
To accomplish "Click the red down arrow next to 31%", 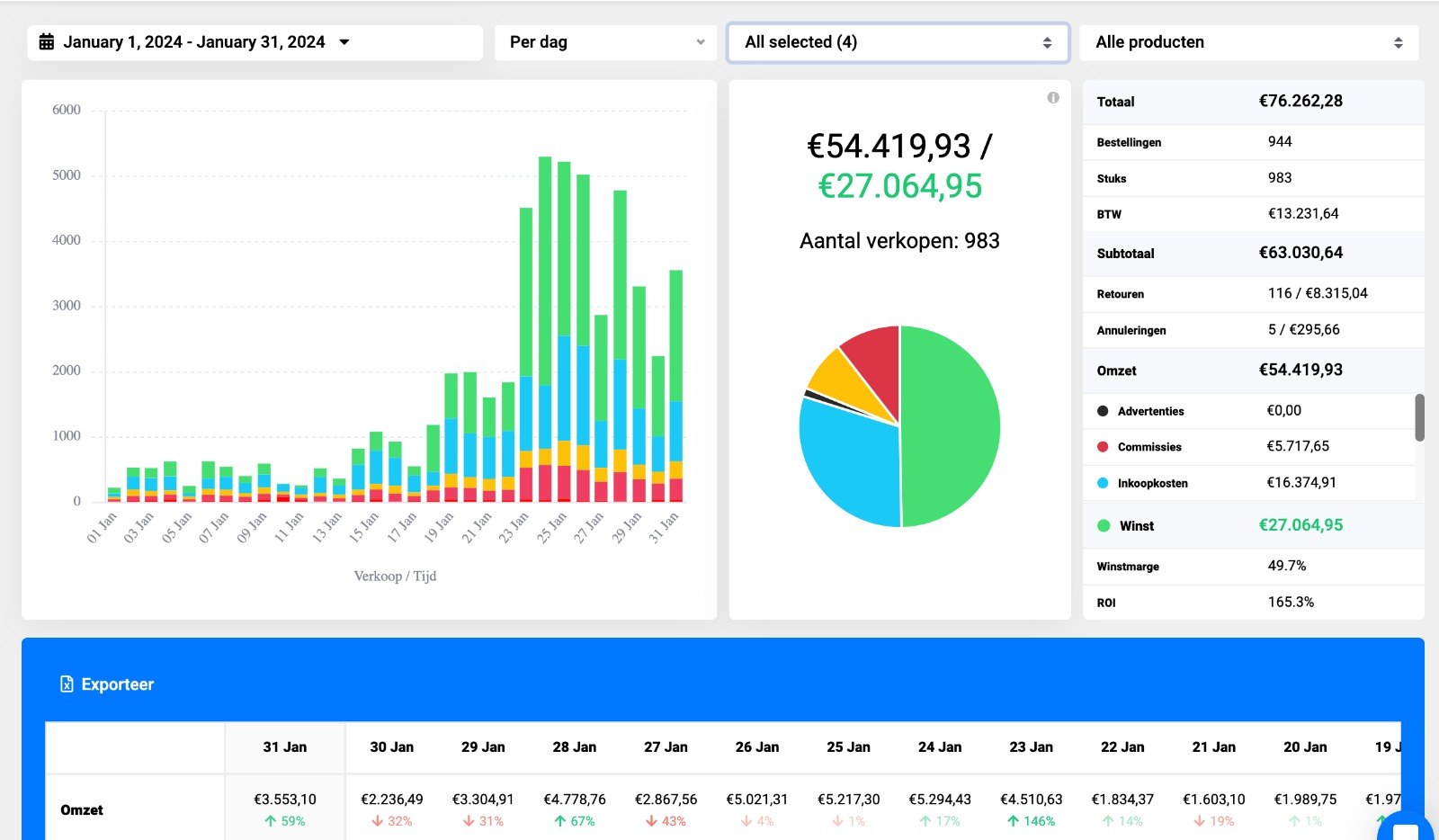I will click(469, 821).
